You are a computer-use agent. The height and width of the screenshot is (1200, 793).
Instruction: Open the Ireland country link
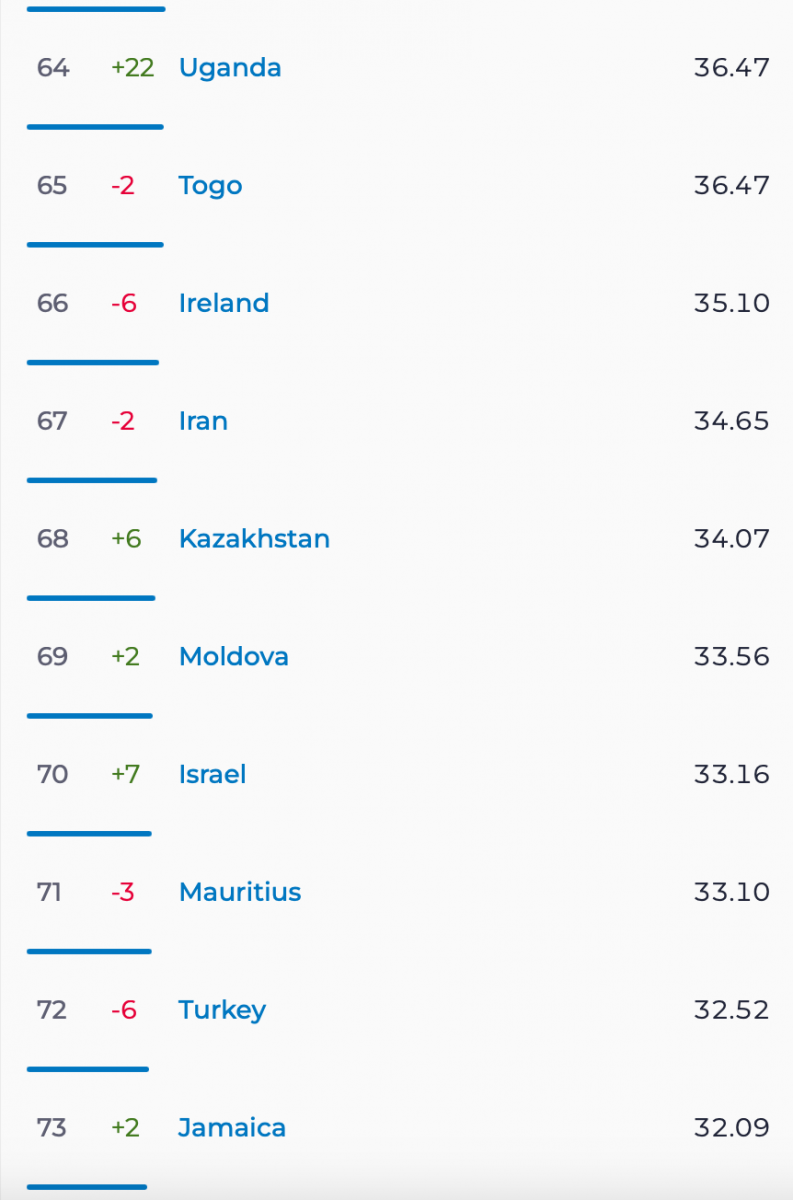pos(224,303)
